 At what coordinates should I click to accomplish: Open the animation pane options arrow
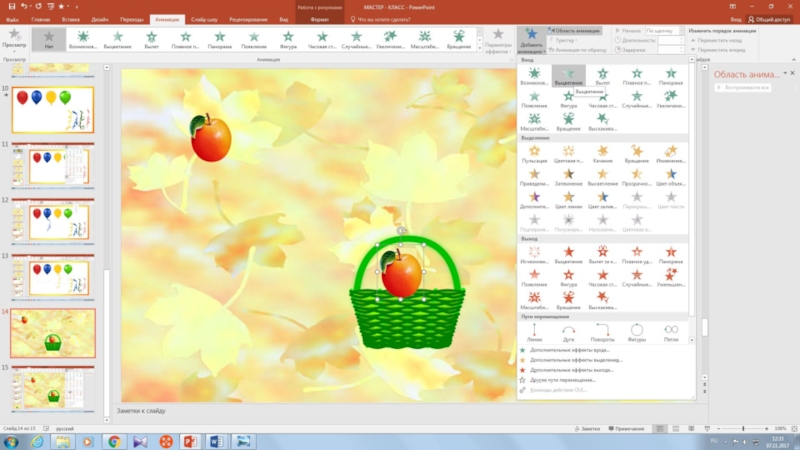click(786, 73)
